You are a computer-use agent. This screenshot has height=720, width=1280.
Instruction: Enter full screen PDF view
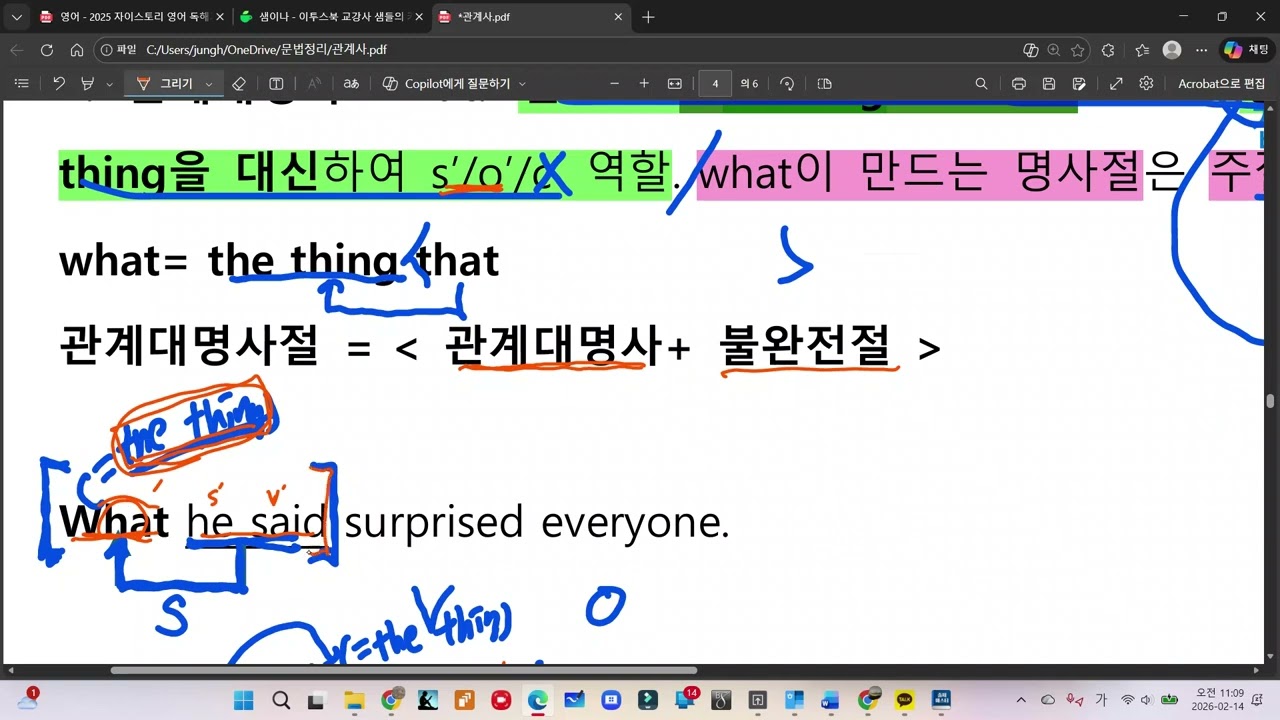pos(1116,84)
